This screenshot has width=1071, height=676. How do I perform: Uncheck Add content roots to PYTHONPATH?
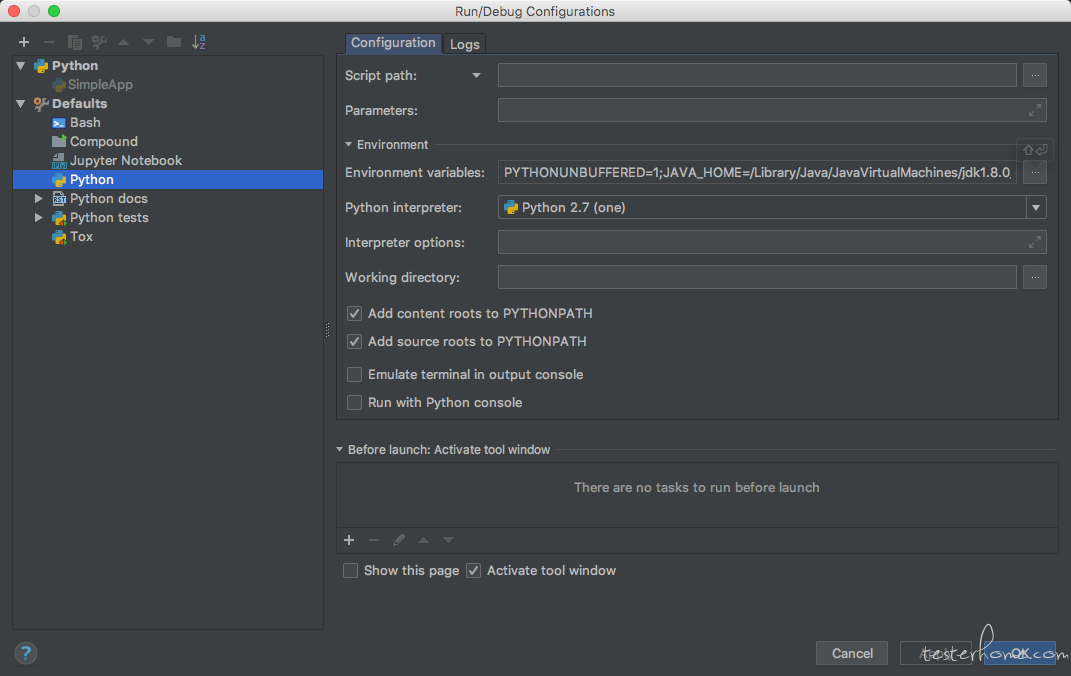coord(354,313)
